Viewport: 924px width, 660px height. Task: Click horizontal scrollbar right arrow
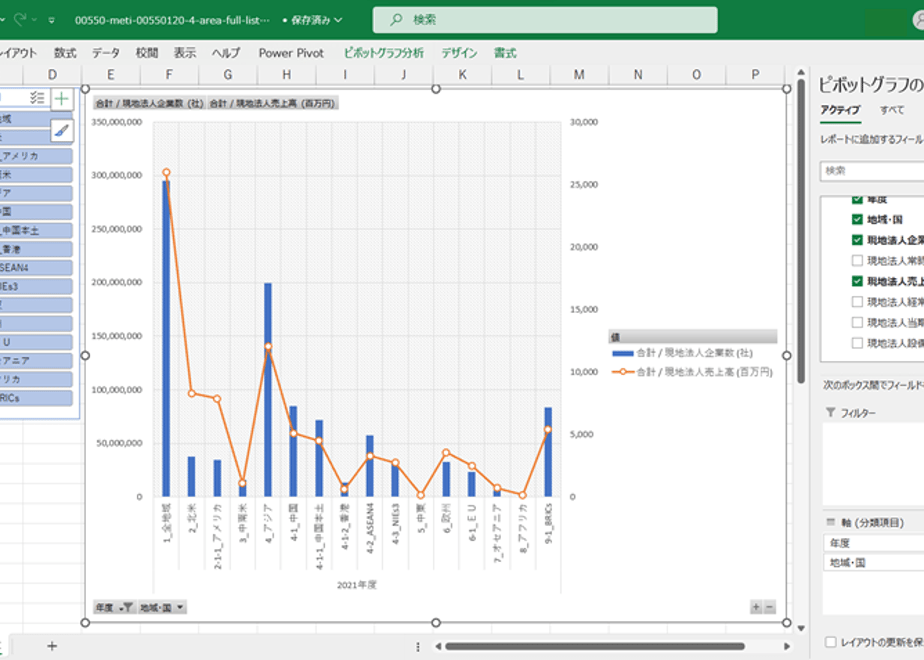pos(786,646)
